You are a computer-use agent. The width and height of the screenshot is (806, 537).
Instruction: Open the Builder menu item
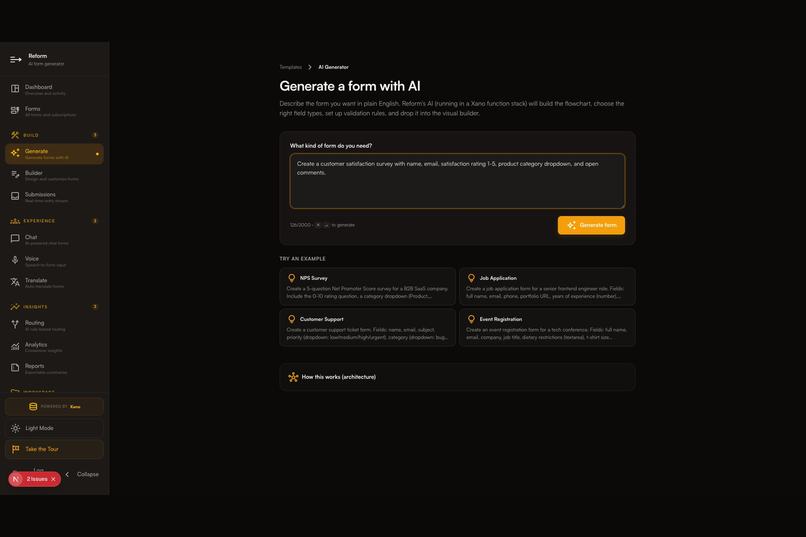click(x=54, y=175)
